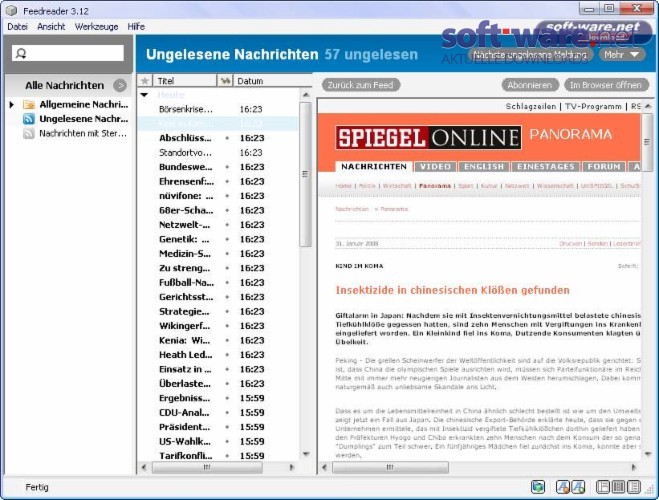Click the grey Nachrichten mit Sternen feed icon
659x500 pixels.
(x=29, y=134)
